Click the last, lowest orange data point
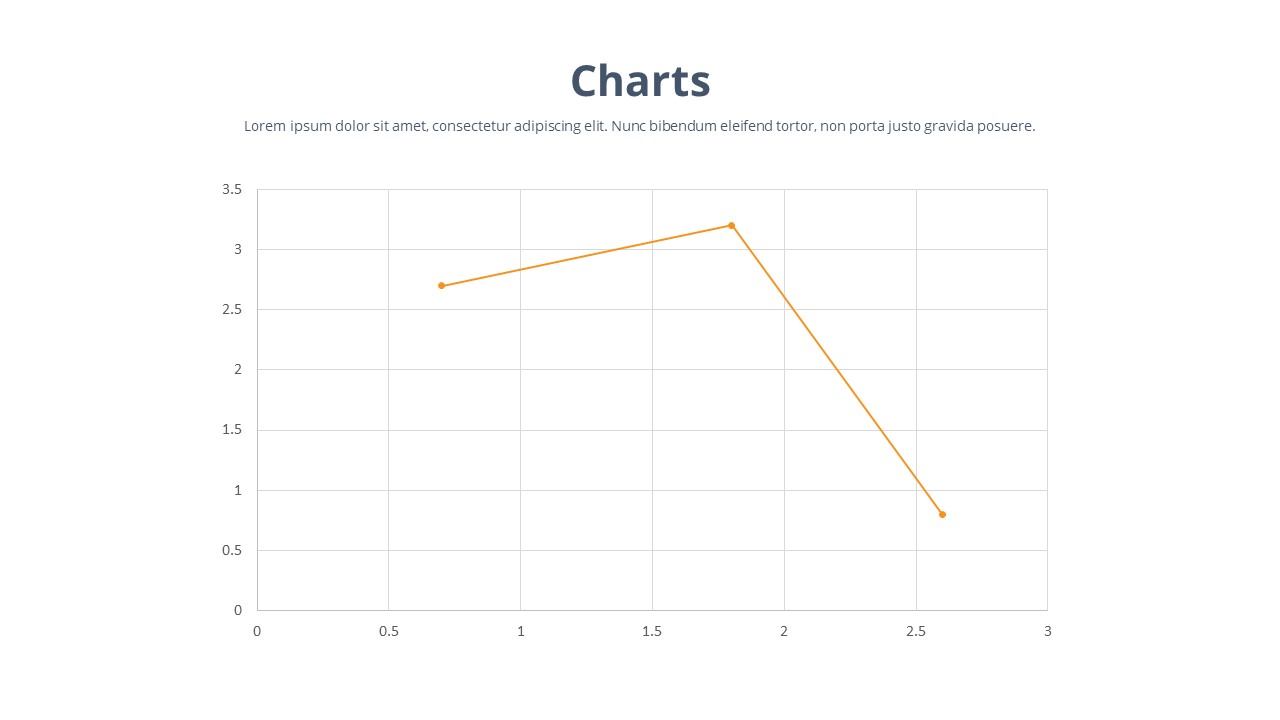The image size is (1280, 720). [x=942, y=514]
